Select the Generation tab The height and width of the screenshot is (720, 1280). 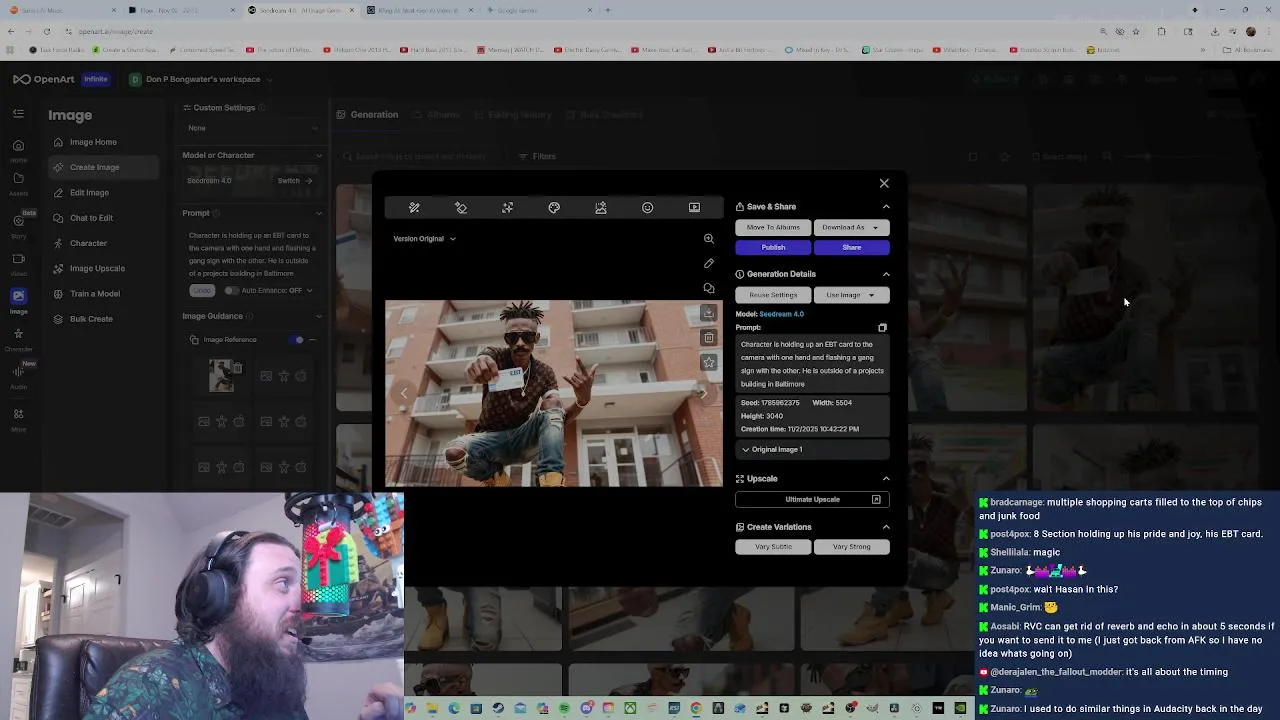(x=367, y=114)
